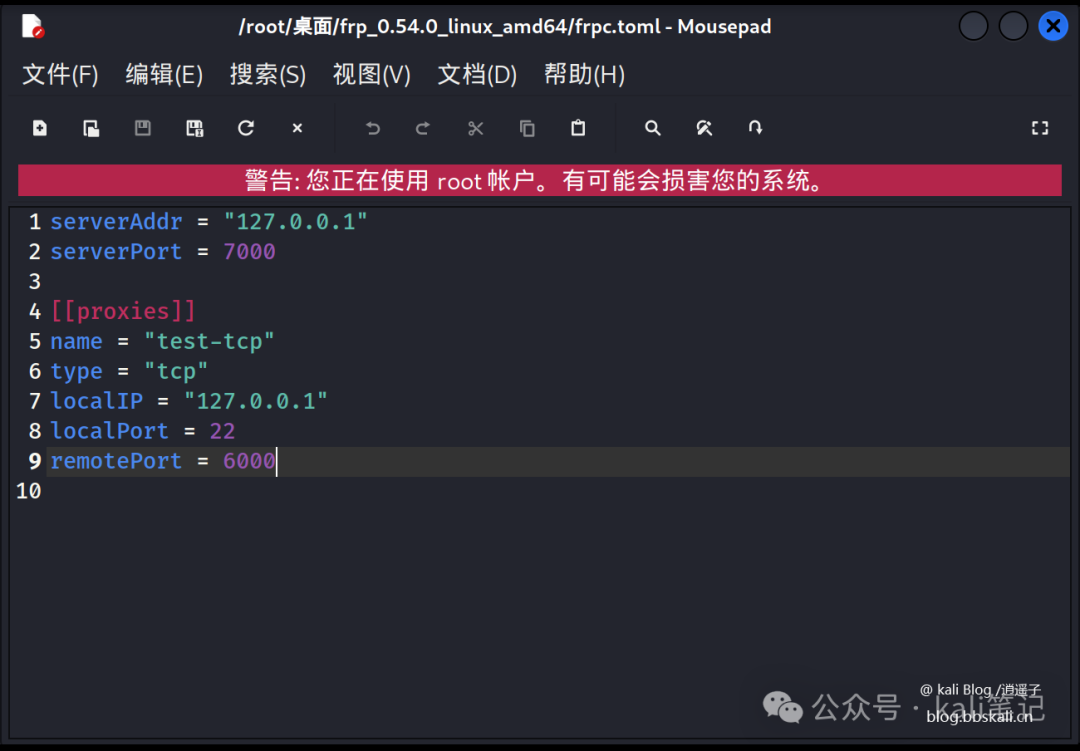The image size is (1080, 751).
Task: Open the 搜索(S) menu
Action: [267, 74]
